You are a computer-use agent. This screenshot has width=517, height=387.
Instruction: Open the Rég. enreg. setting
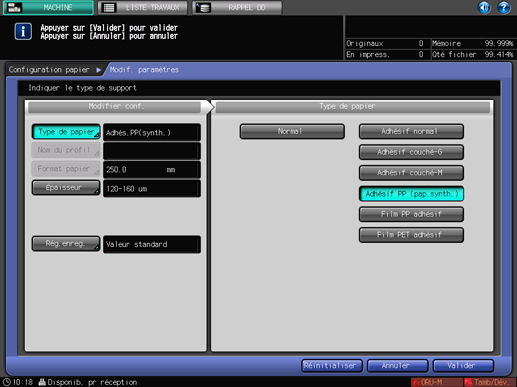click(x=66, y=244)
